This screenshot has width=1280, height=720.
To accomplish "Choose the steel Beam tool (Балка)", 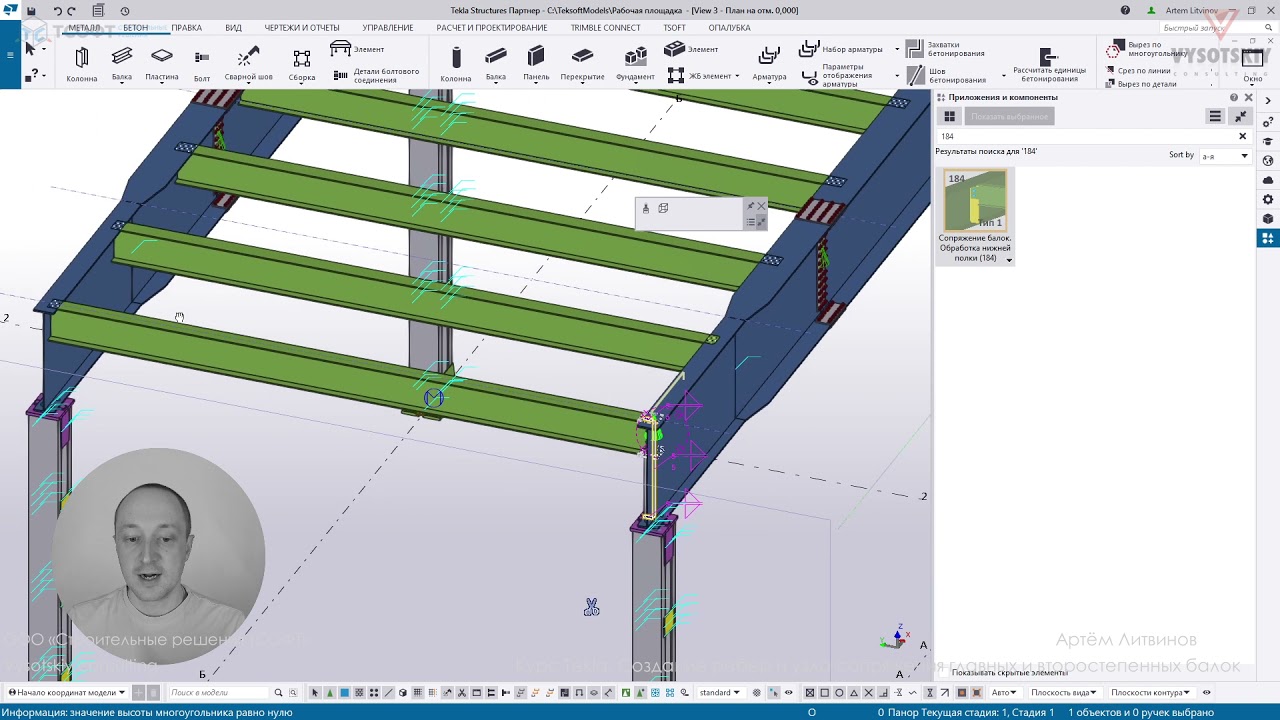I will tap(122, 63).
